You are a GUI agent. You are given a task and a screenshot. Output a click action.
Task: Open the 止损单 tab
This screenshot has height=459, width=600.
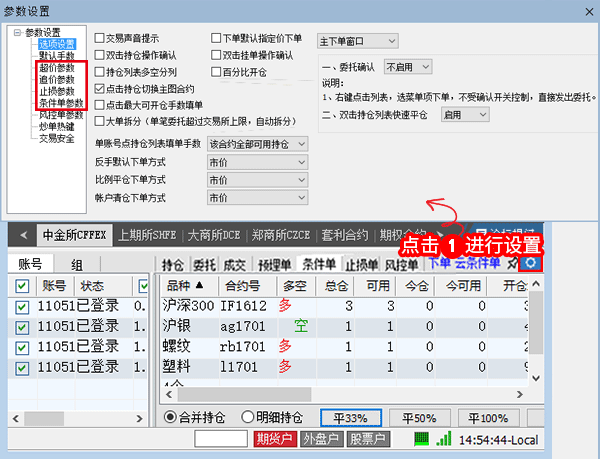tap(362, 265)
